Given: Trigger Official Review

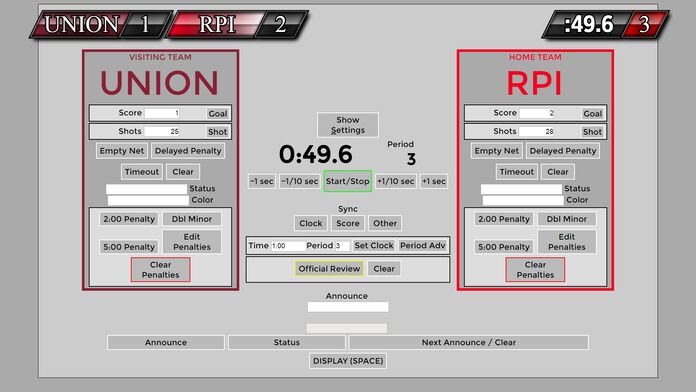Looking at the screenshot, I should point(329,269).
